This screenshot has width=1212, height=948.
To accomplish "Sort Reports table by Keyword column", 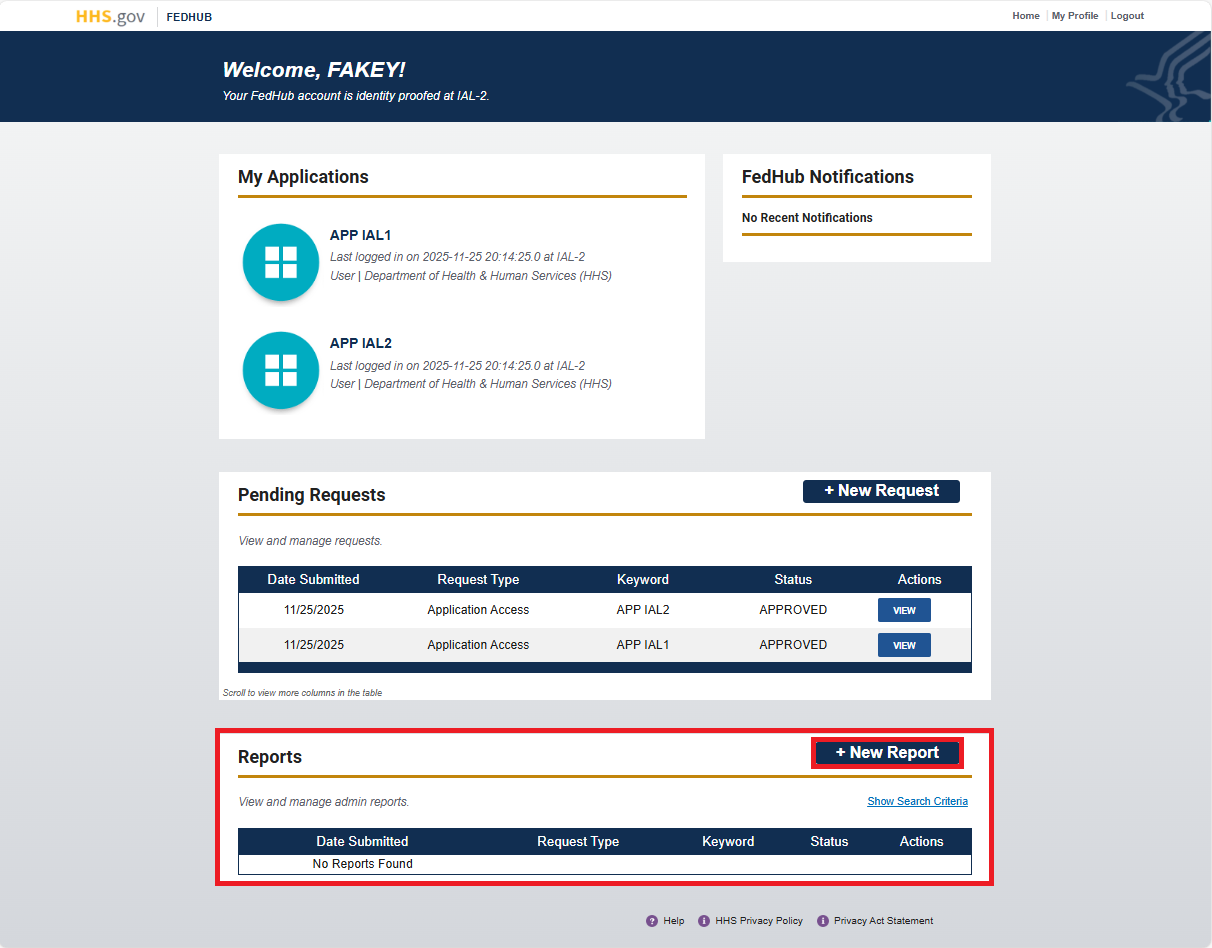I will click(728, 842).
